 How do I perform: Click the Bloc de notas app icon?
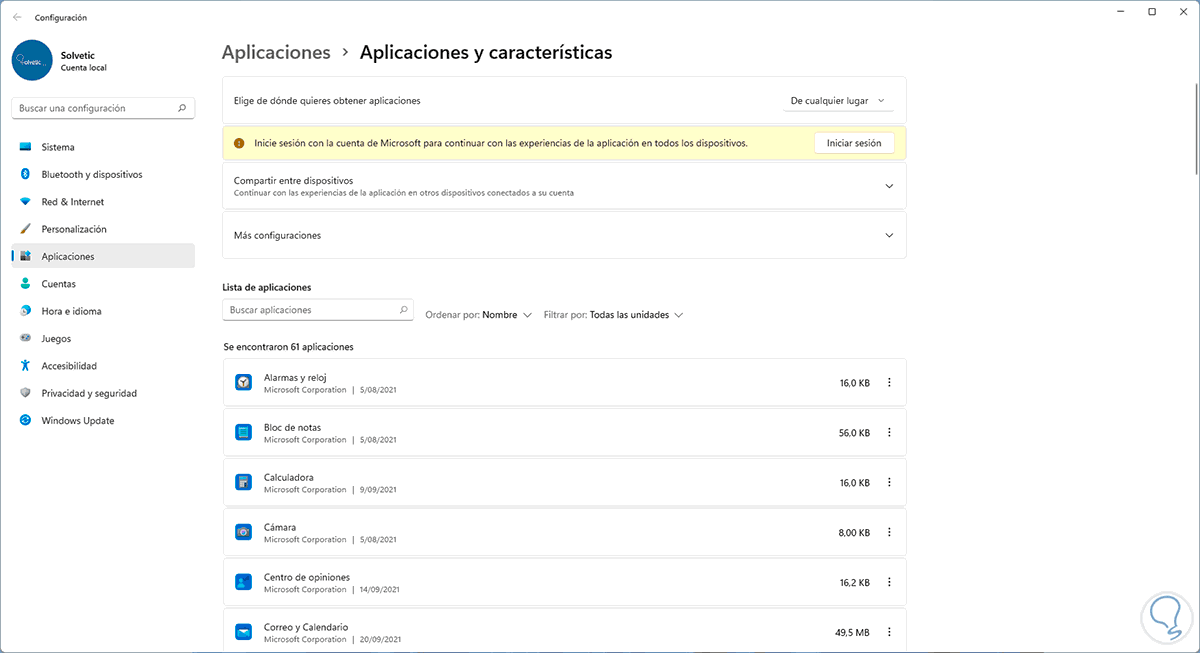(243, 432)
